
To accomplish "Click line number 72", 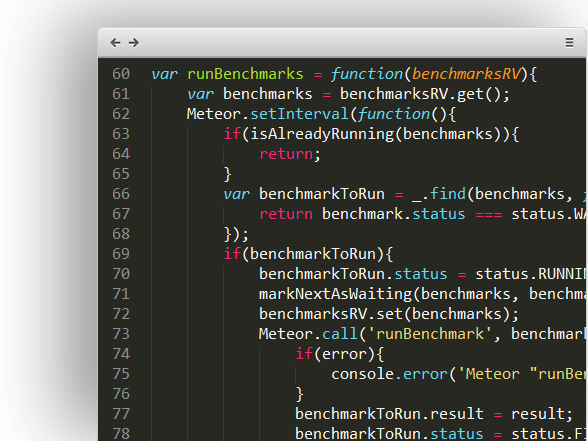I will point(121,314).
